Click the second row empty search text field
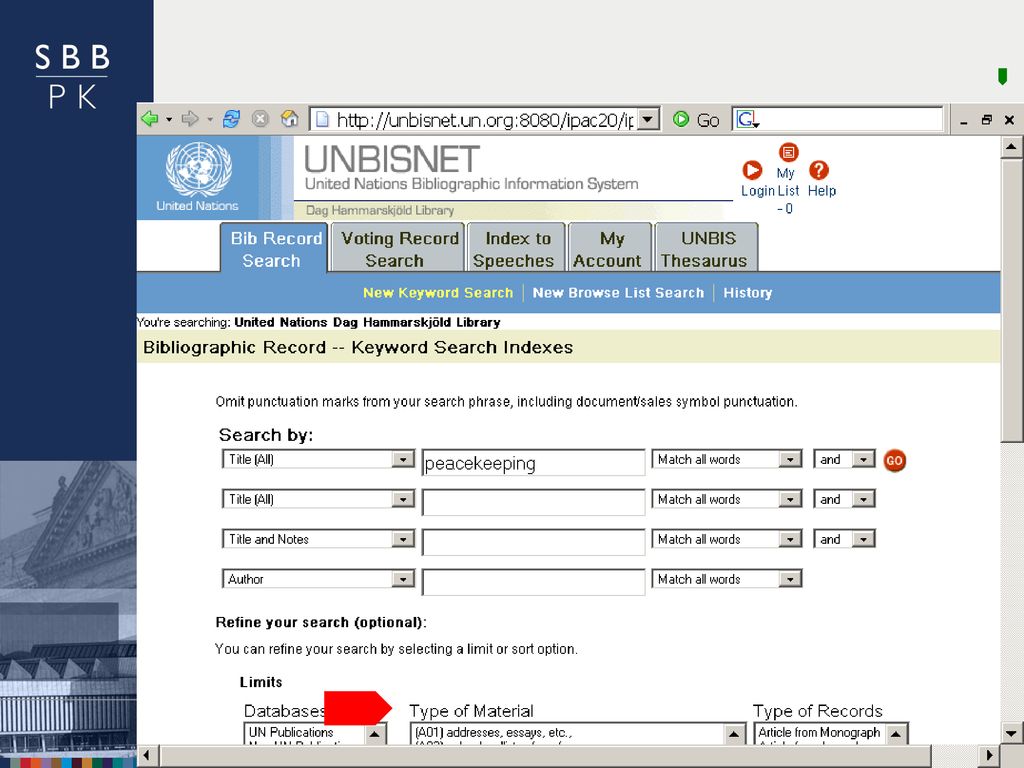 click(534, 503)
